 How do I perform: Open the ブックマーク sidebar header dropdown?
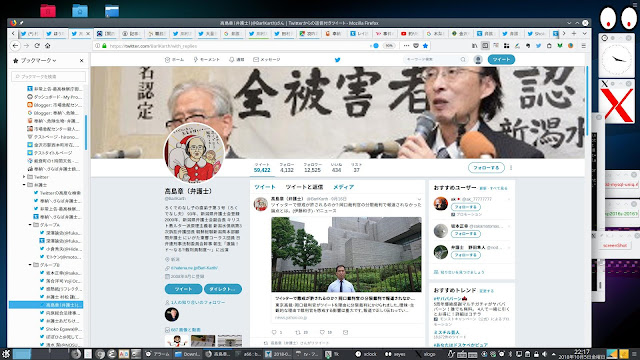coord(38,60)
